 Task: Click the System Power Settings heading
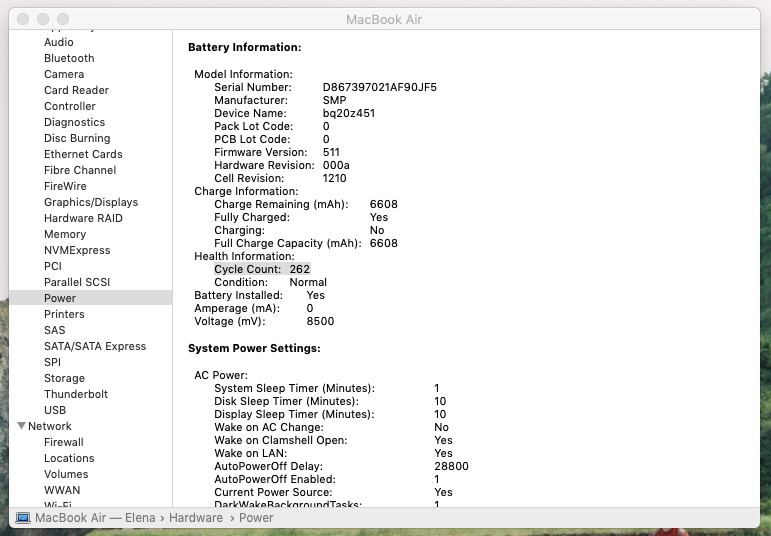pyautogui.click(x=254, y=348)
